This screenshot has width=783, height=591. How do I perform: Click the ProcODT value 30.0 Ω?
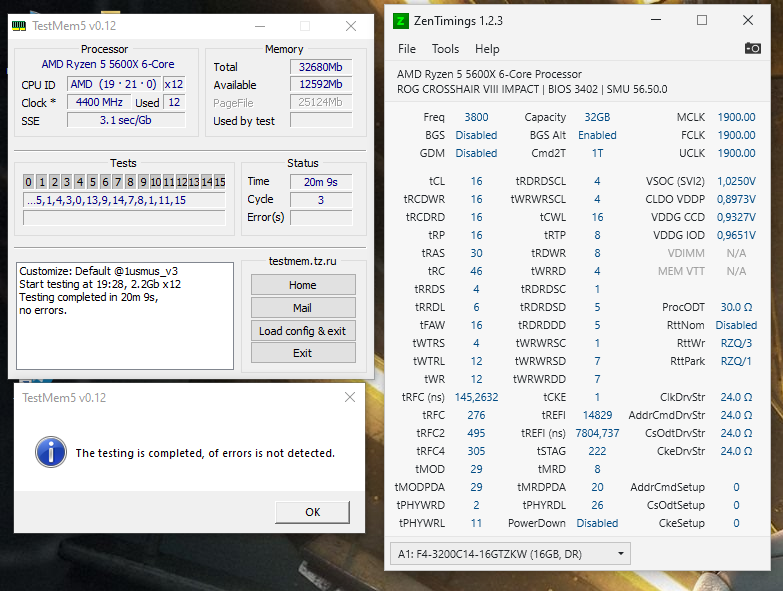tap(737, 307)
